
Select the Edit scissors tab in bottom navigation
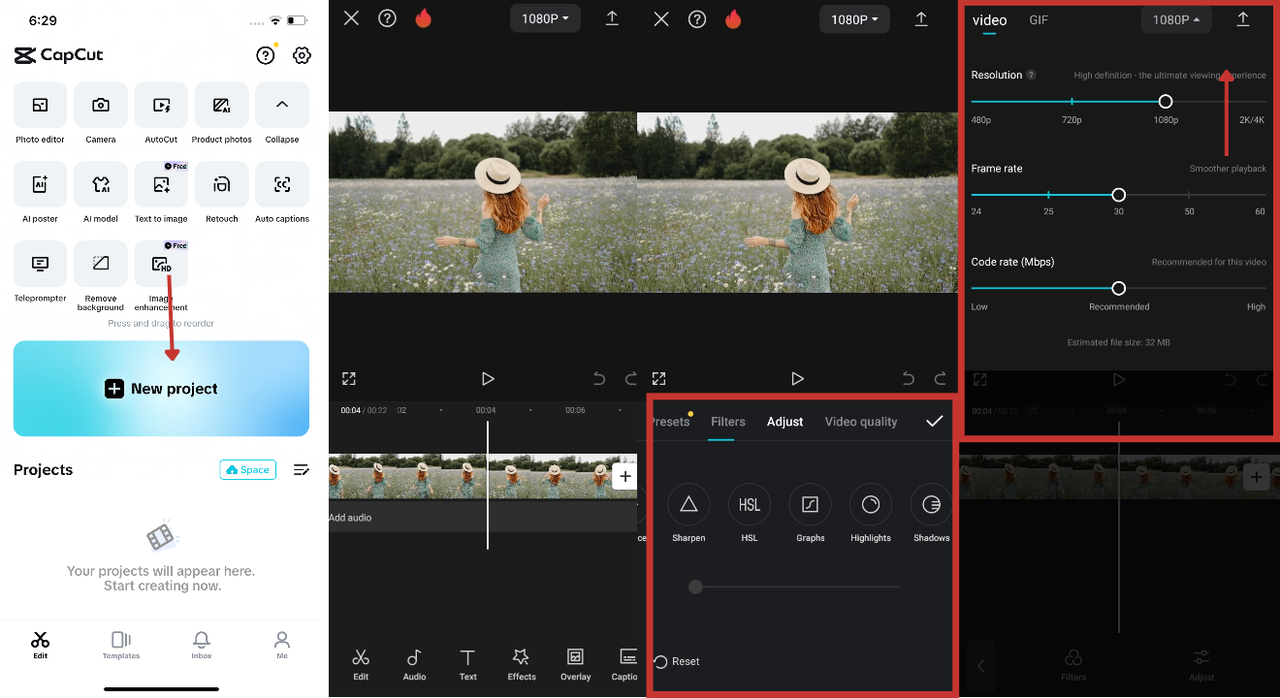click(x=40, y=645)
